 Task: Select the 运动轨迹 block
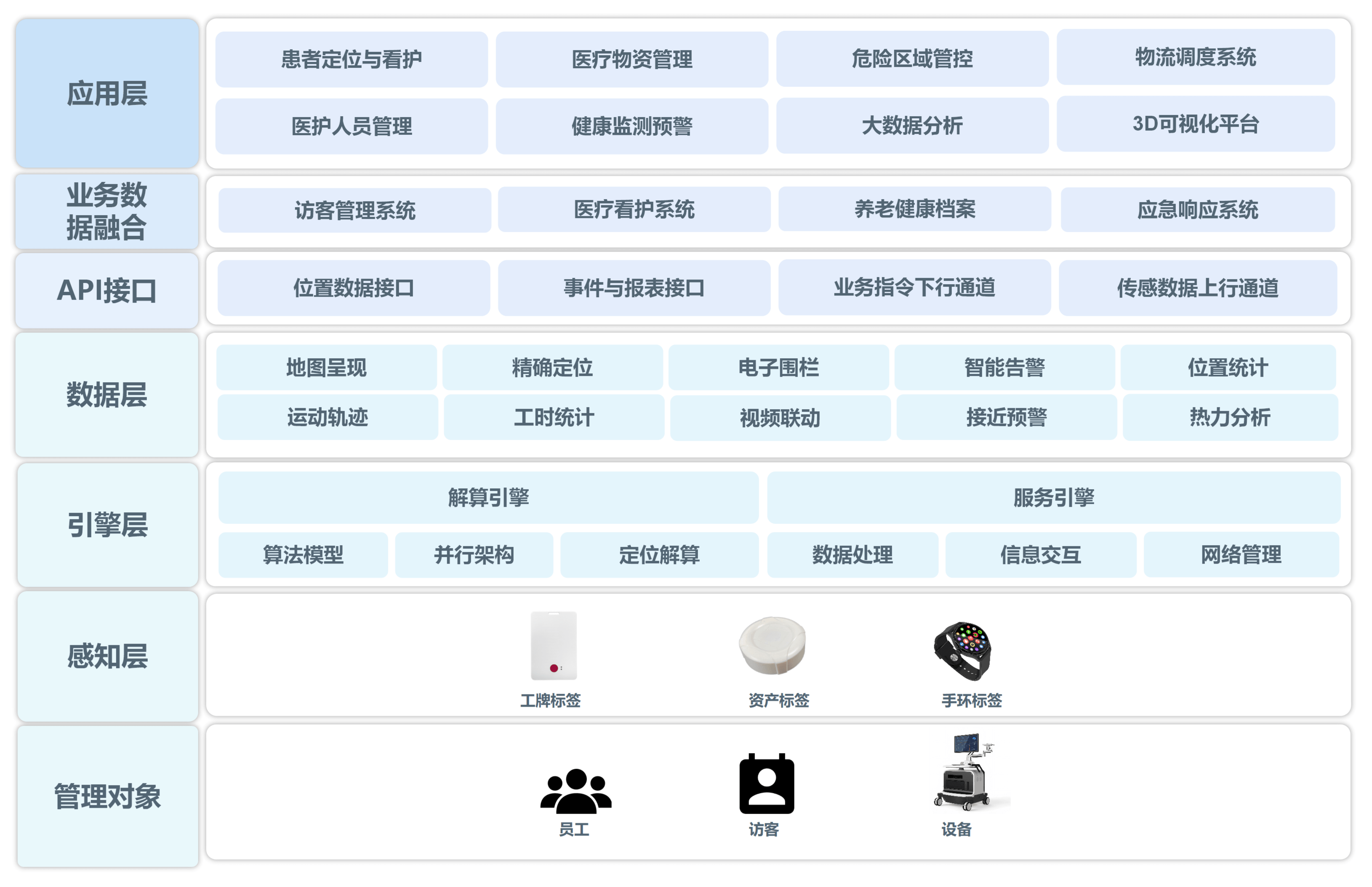328,417
